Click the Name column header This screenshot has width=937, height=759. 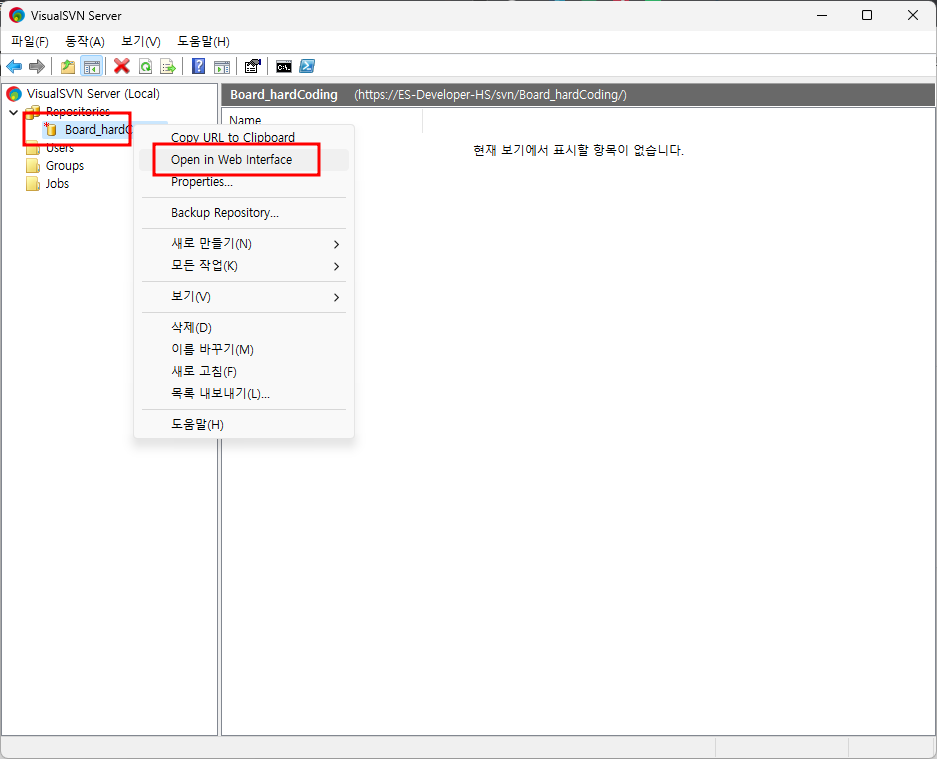click(x=322, y=120)
